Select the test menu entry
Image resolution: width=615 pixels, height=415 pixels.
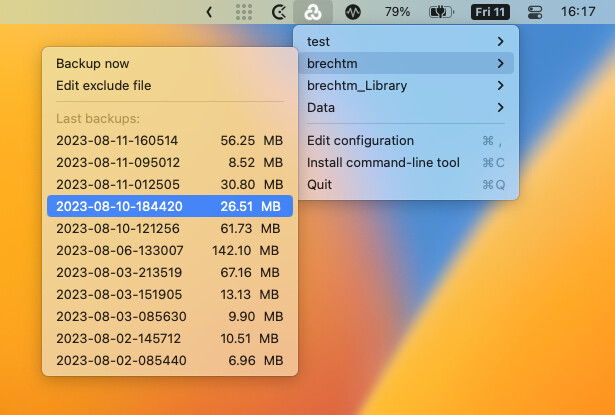[406, 41]
